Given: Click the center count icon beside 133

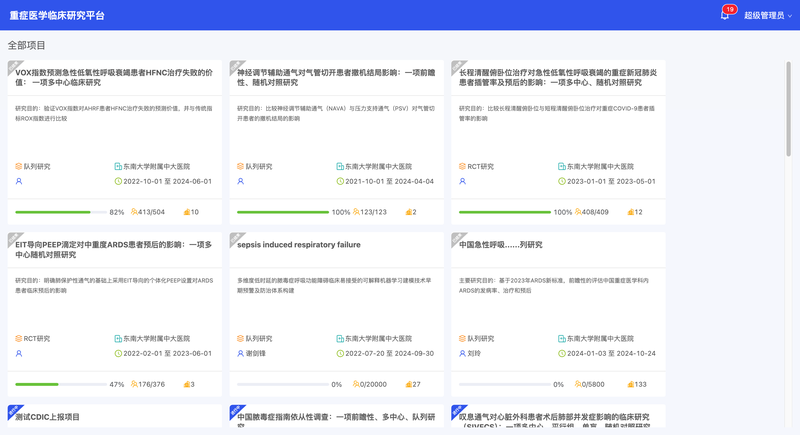Looking at the screenshot, I should [631, 384].
